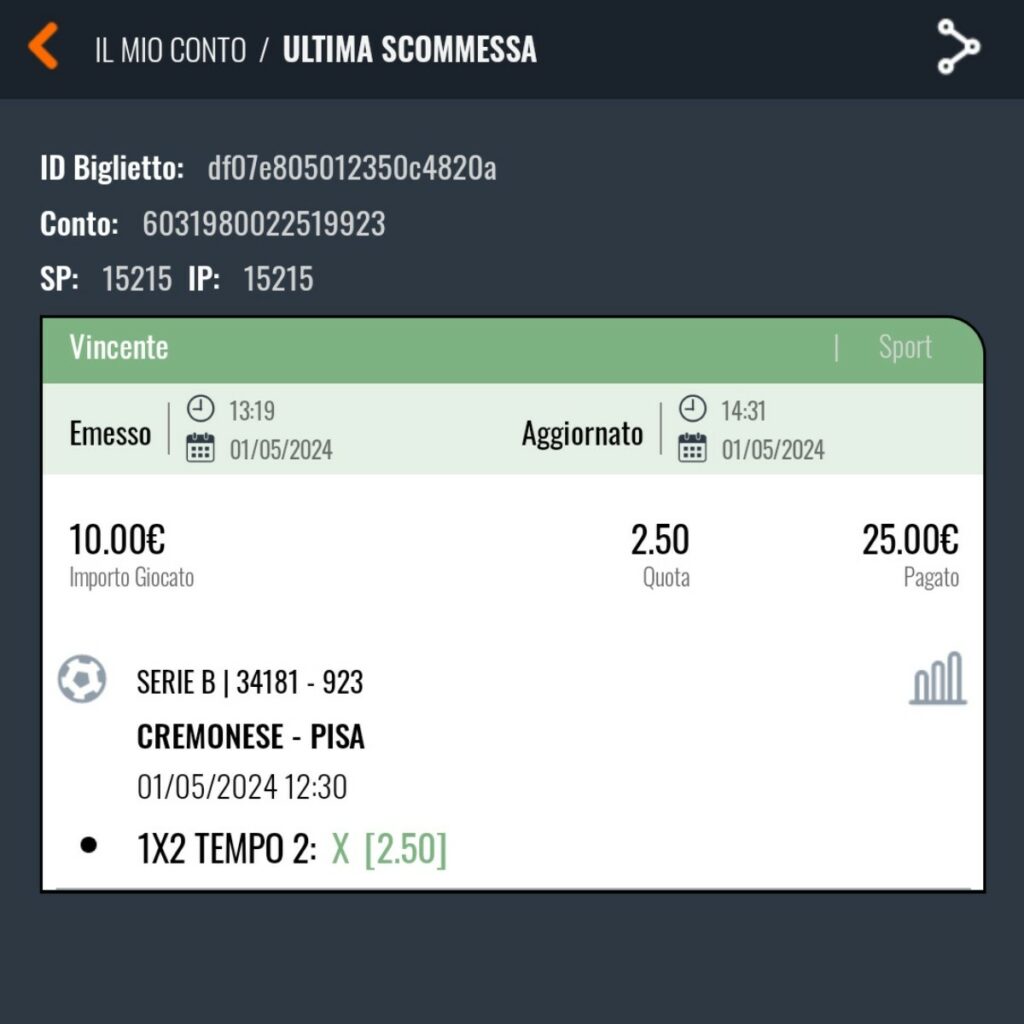This screenshot has height=1024, width=1024.
Task: Tap the clock icon beside 14:31
Action: [692, 409]
